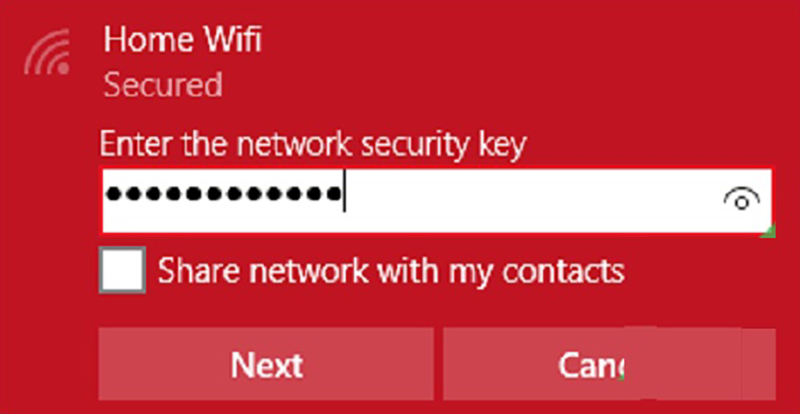Select the Home Wifi network name
This screenshot has width=800, height=414.
(x=182, y=40)
